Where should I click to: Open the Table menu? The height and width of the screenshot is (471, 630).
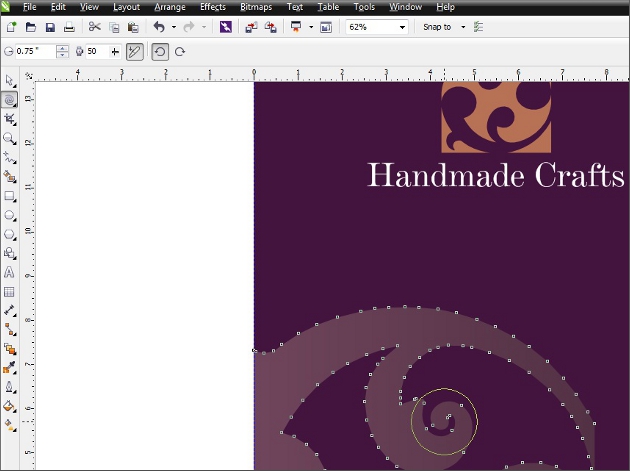tap(328, 7)
